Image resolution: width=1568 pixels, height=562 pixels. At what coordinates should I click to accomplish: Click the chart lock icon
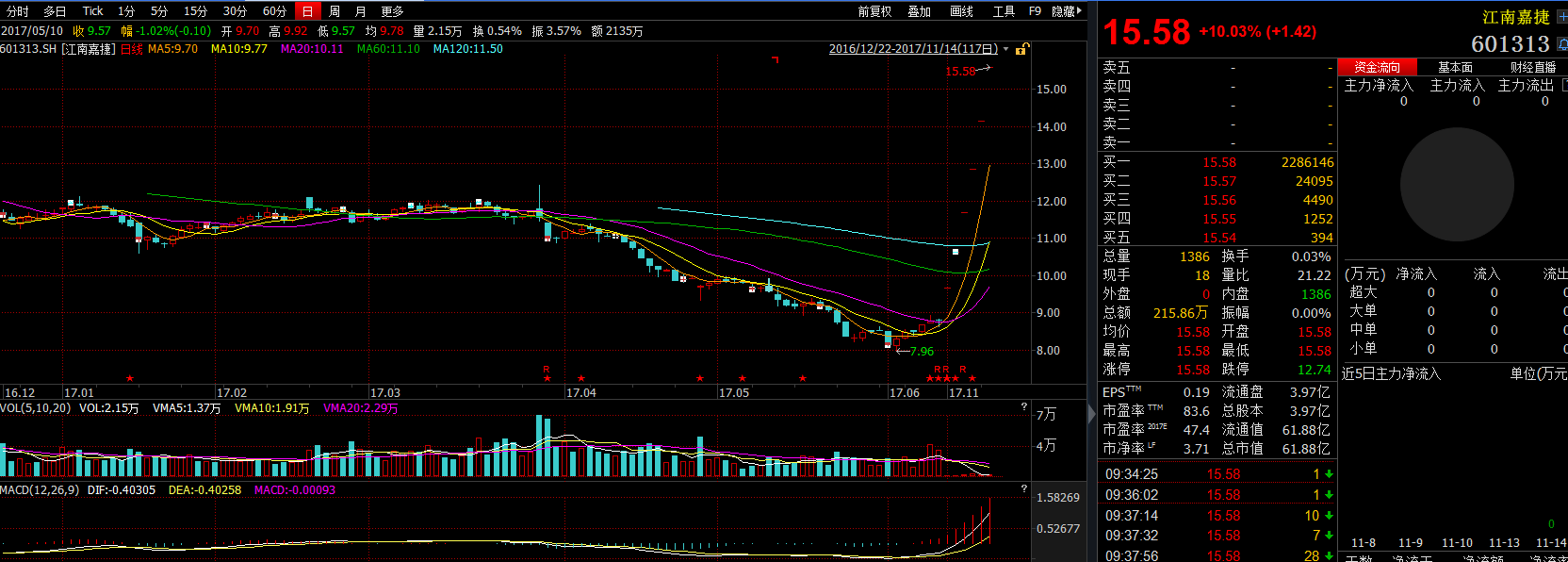(1022, 49)
